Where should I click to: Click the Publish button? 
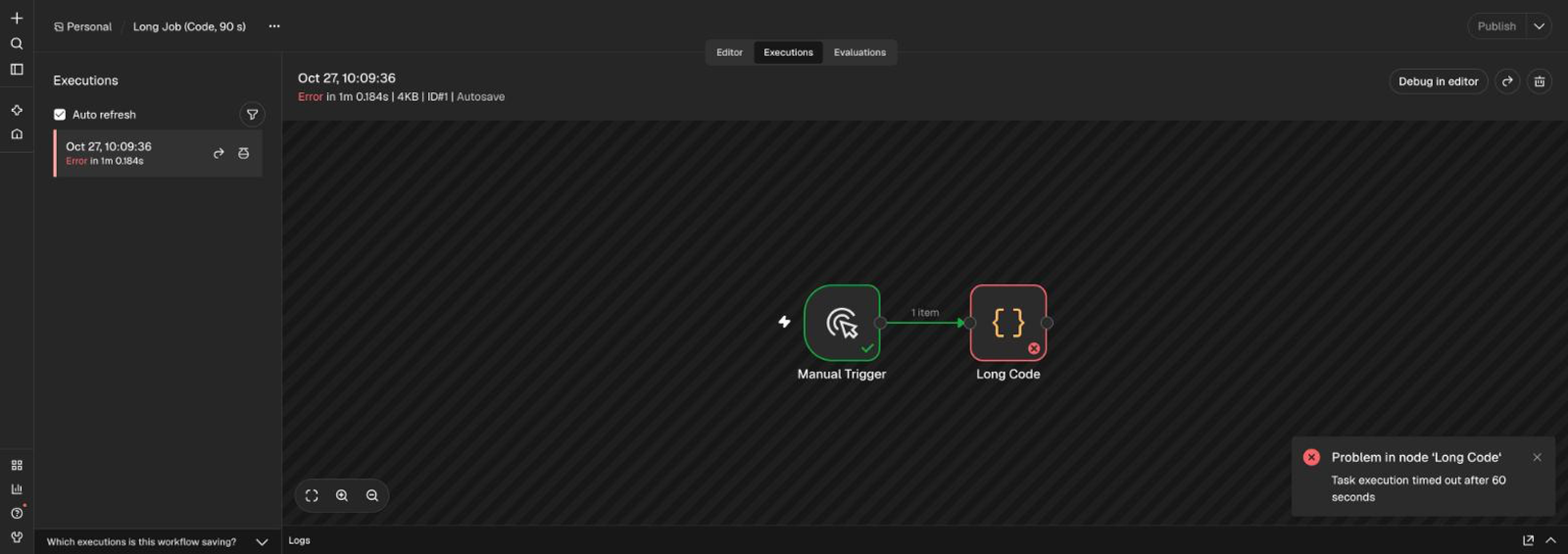click(1496, 26)
